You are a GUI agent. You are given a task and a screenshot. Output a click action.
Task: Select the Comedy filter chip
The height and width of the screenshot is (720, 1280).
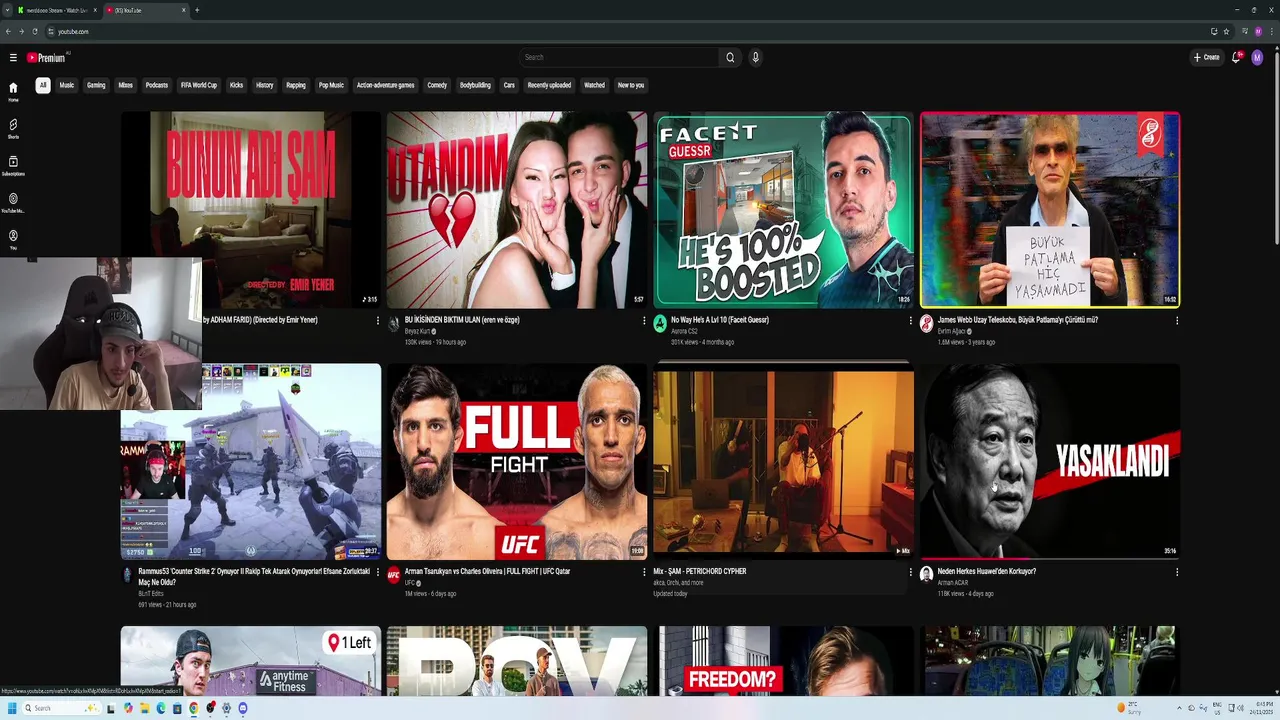pyautogui.click(x=437, y=85)
